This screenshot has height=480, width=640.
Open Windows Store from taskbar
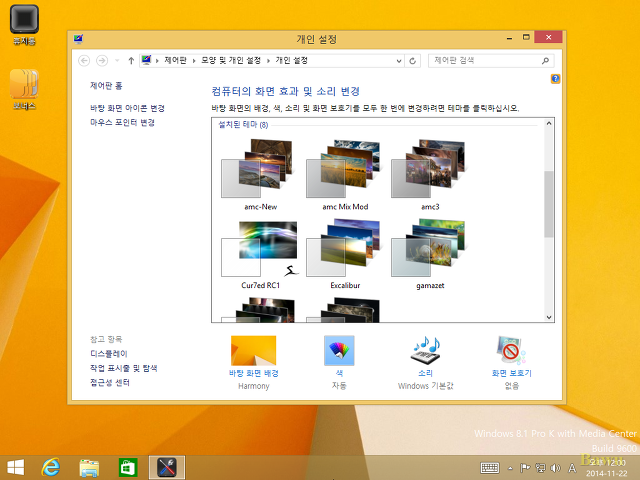[128, 467]
